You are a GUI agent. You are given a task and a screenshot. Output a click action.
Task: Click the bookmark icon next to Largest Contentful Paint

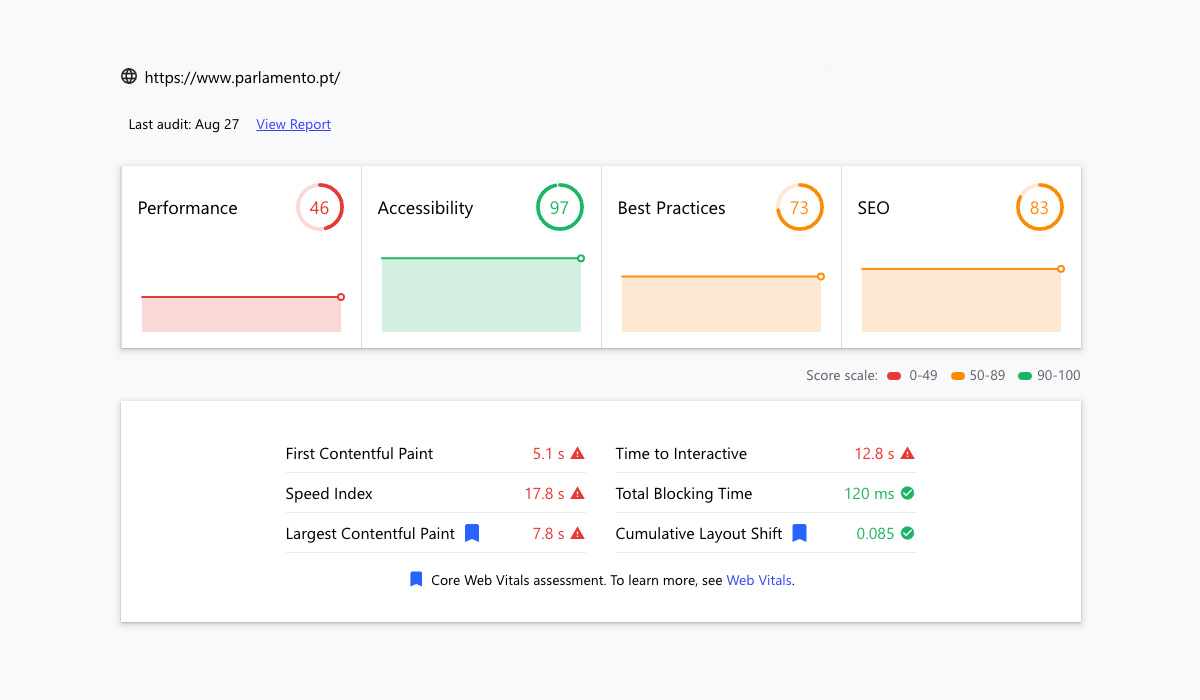tap(472, 533)
